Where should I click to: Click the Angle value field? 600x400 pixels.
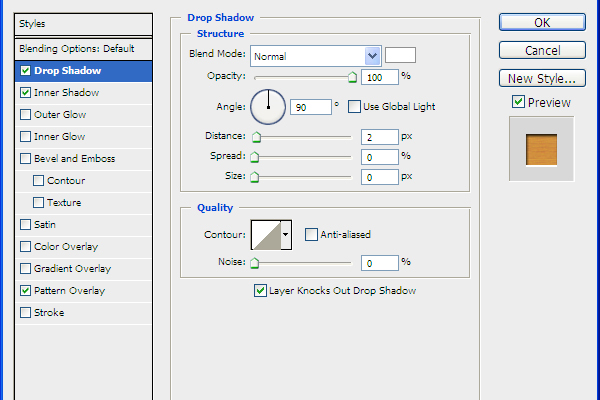coord(311,107)
